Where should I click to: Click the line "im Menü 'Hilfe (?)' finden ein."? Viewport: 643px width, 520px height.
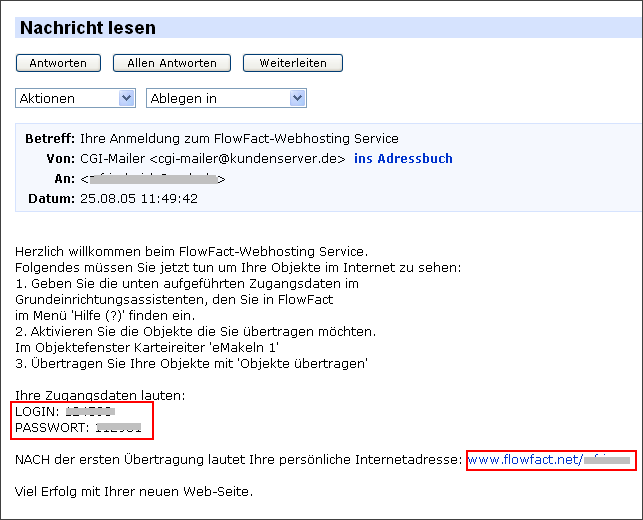coord(105,316)
